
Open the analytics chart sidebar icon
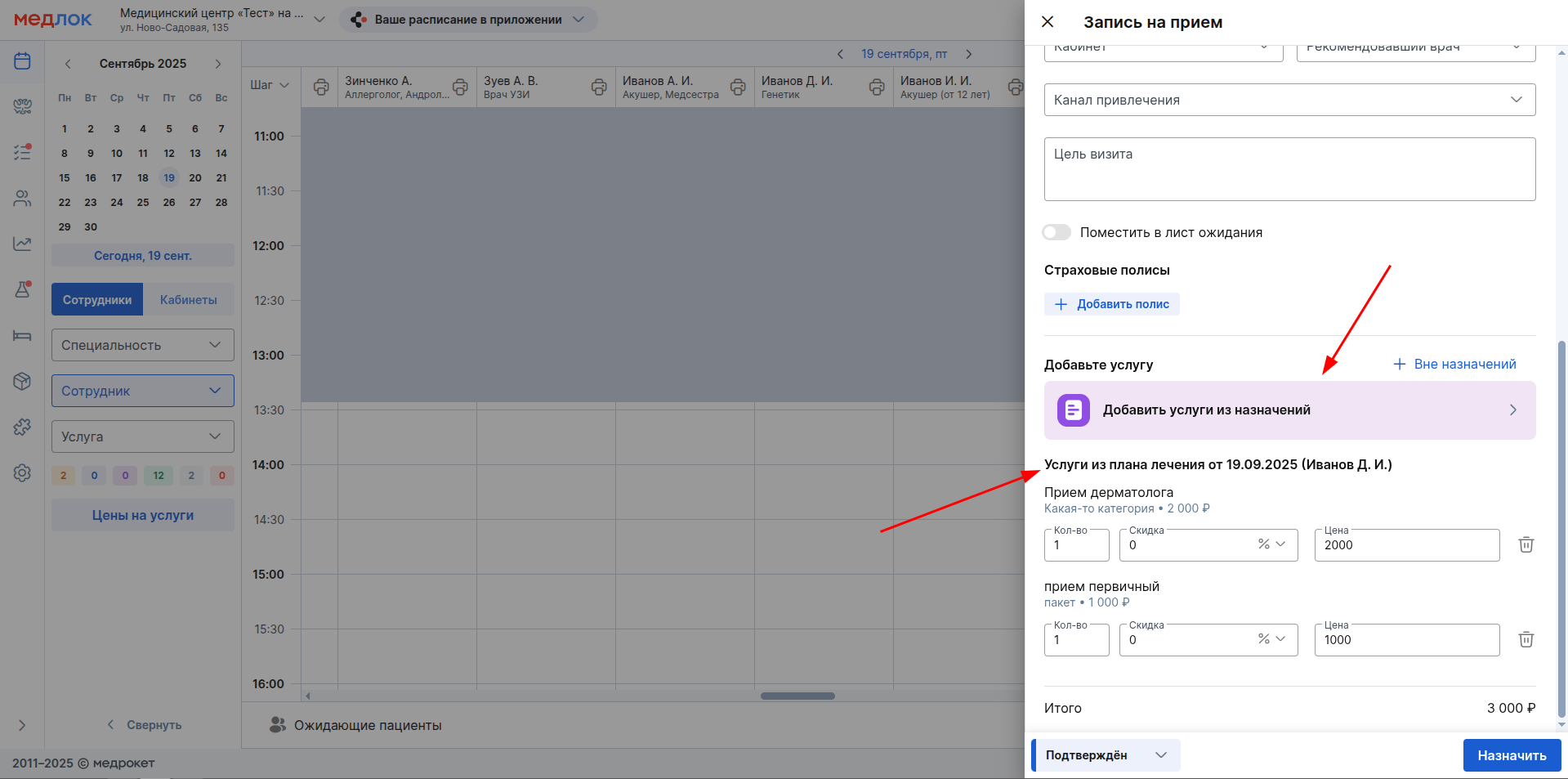[22, 244]
